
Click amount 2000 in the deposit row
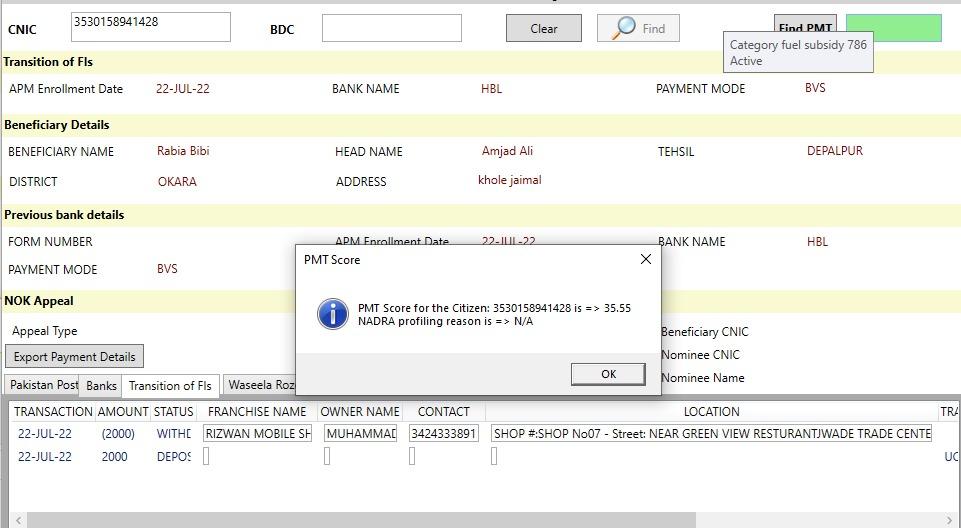(115, 456)
